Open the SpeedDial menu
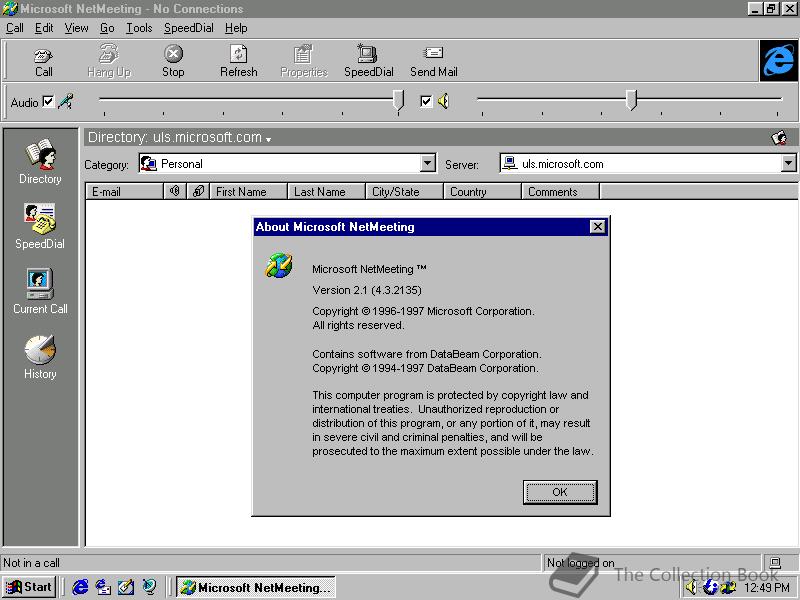Image resolution: width=800 pixels, height=600 pixels. 189,28
